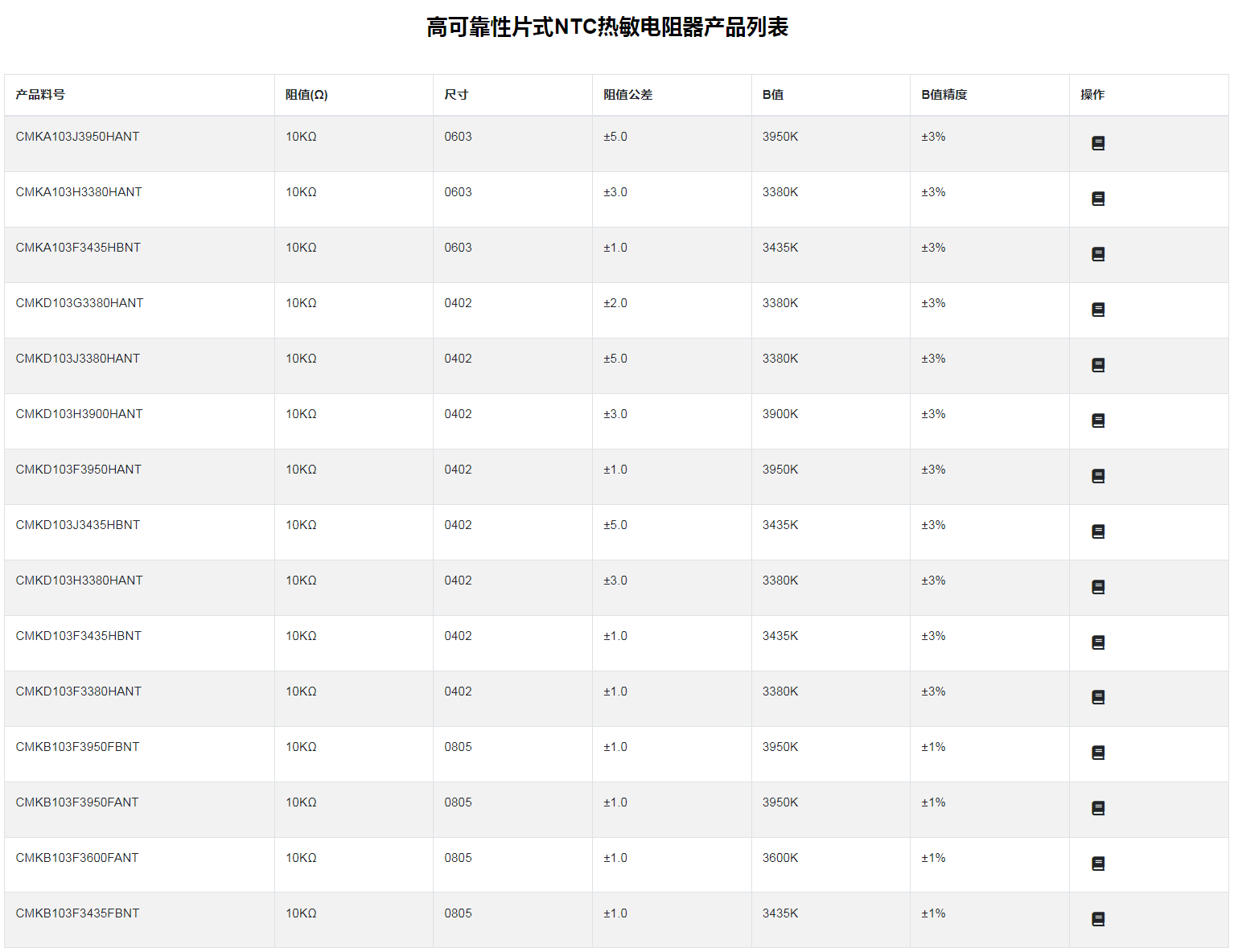Click part number CMKD103J3380HANT
This screenshot has height=952, width=1234.
point(78,359)
